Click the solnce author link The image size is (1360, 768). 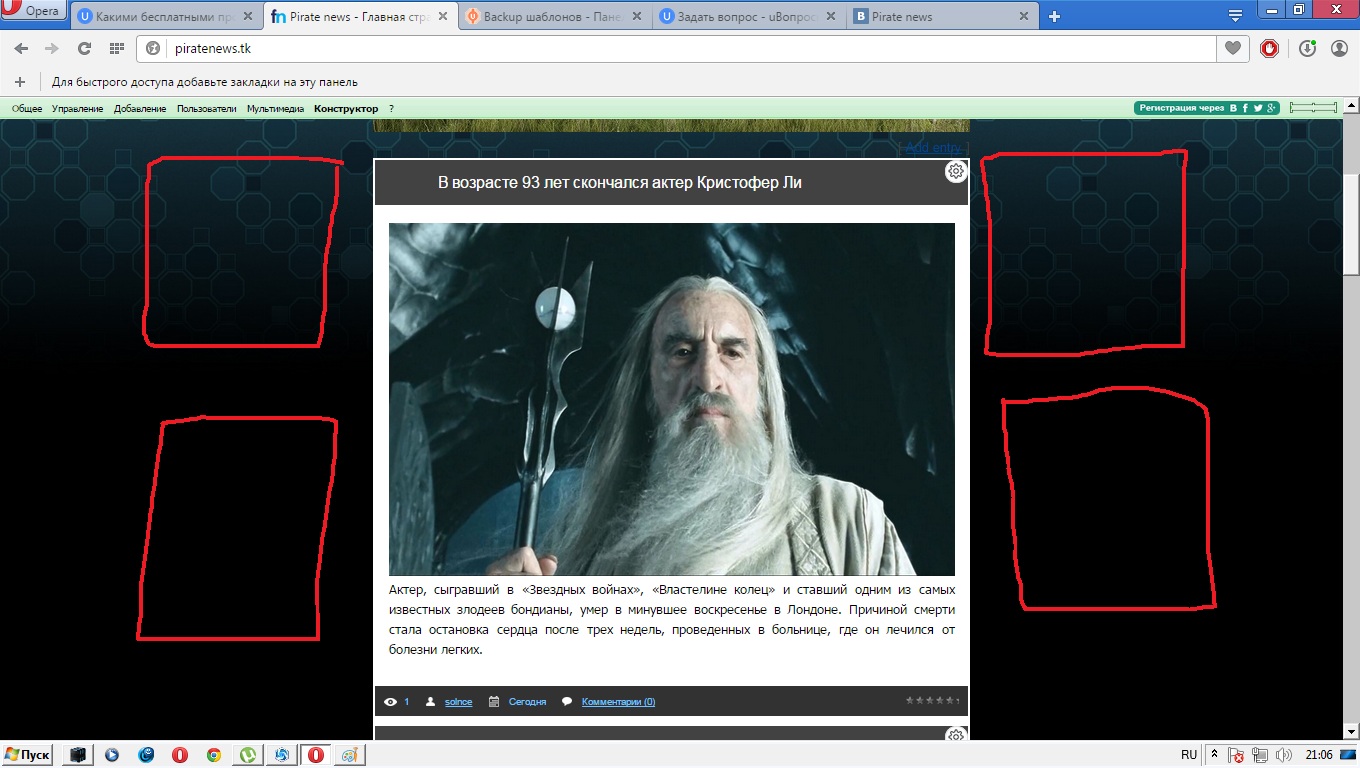(x=458, y=702)
